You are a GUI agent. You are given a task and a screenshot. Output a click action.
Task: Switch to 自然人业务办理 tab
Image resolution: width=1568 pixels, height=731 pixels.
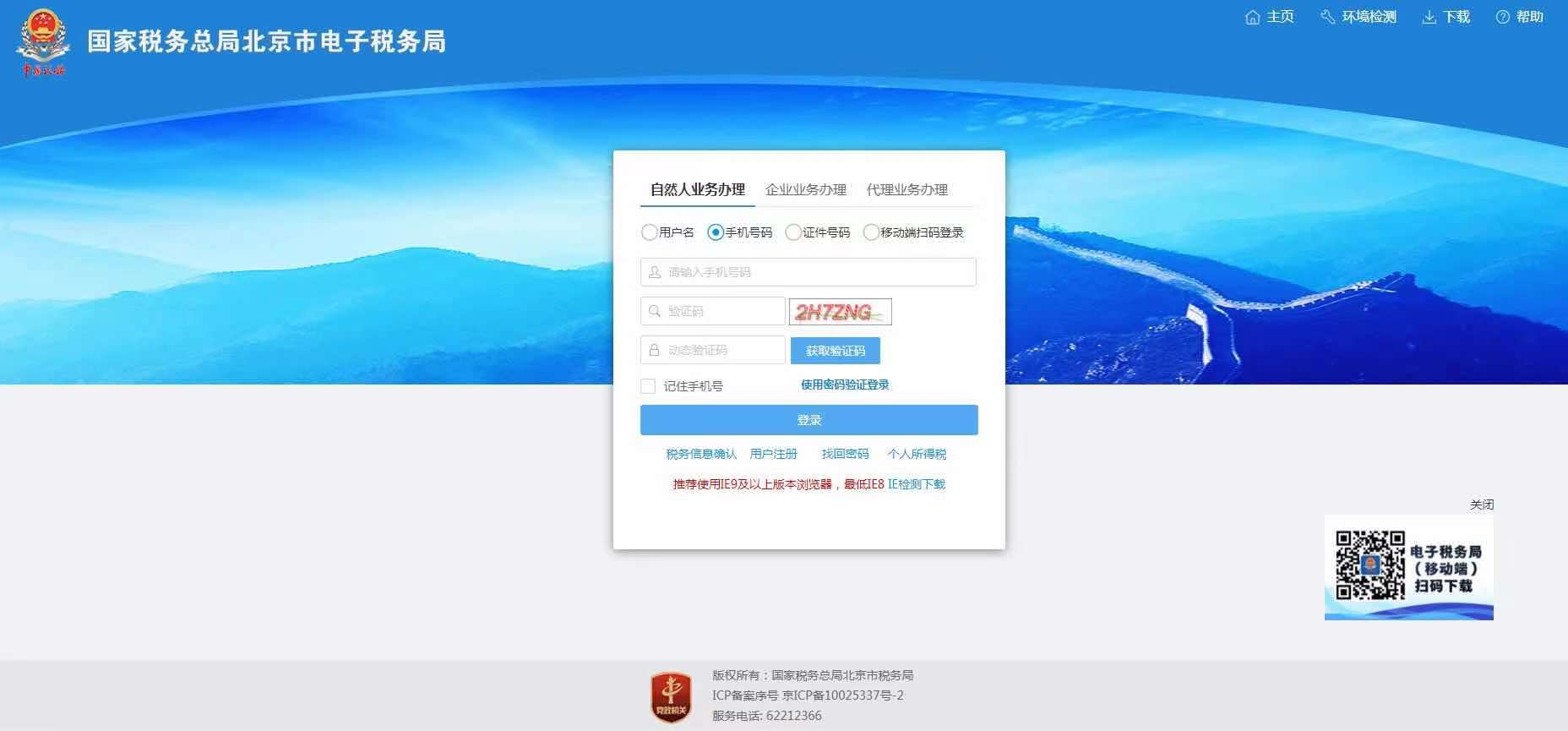coord(698,190)
